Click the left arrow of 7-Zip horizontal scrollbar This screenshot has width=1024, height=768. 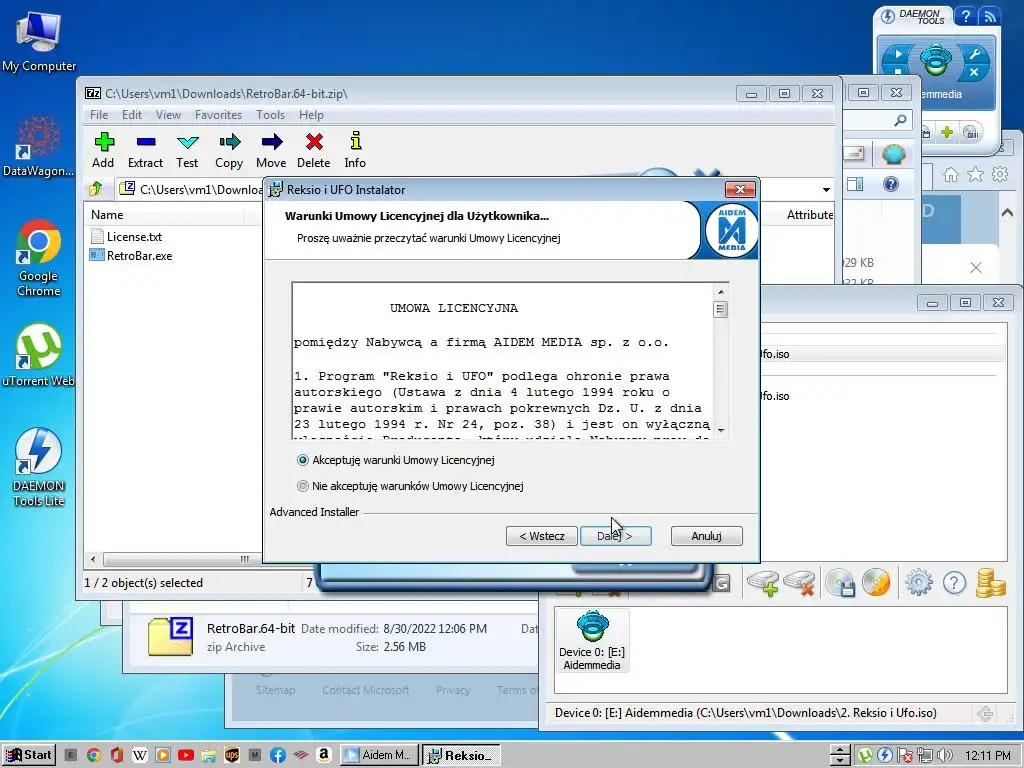click(x=93, y=559)
